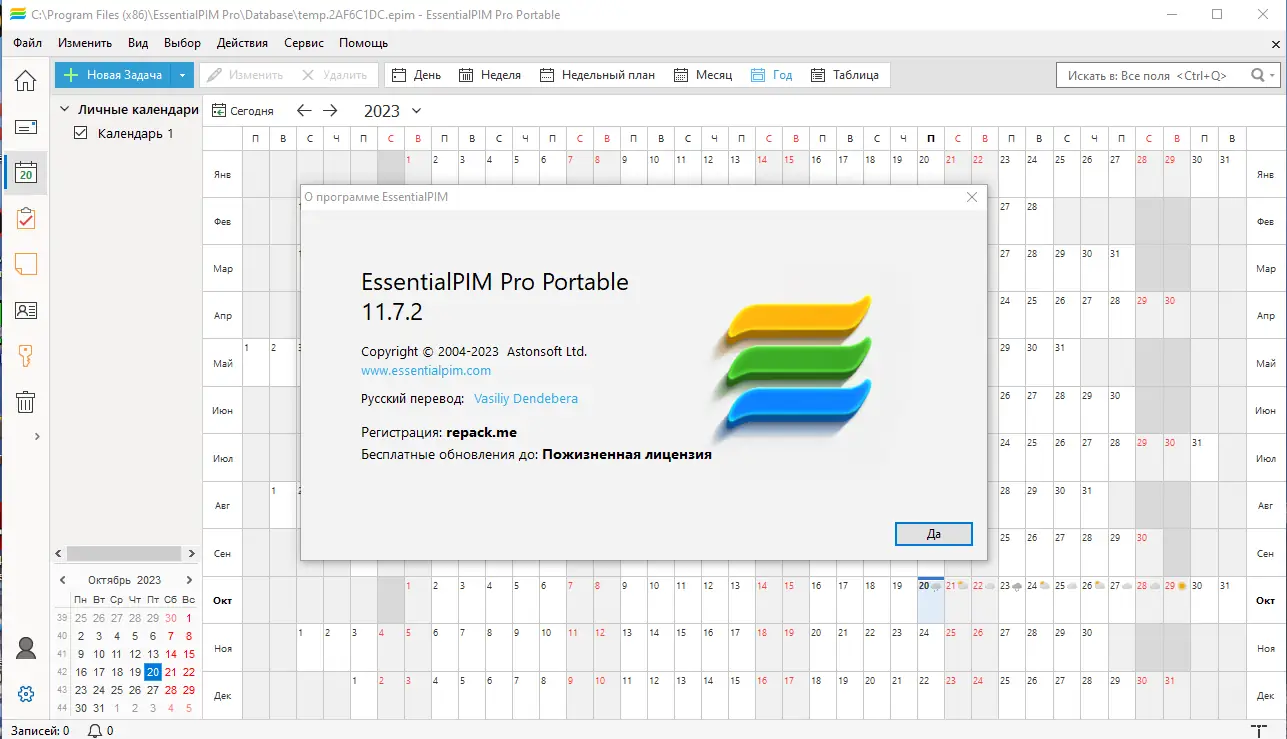The width and height of the screenshot is (1287, 739).
Task: Click the partly cloudy weather icon beside October 21
Action: point(962,586)
